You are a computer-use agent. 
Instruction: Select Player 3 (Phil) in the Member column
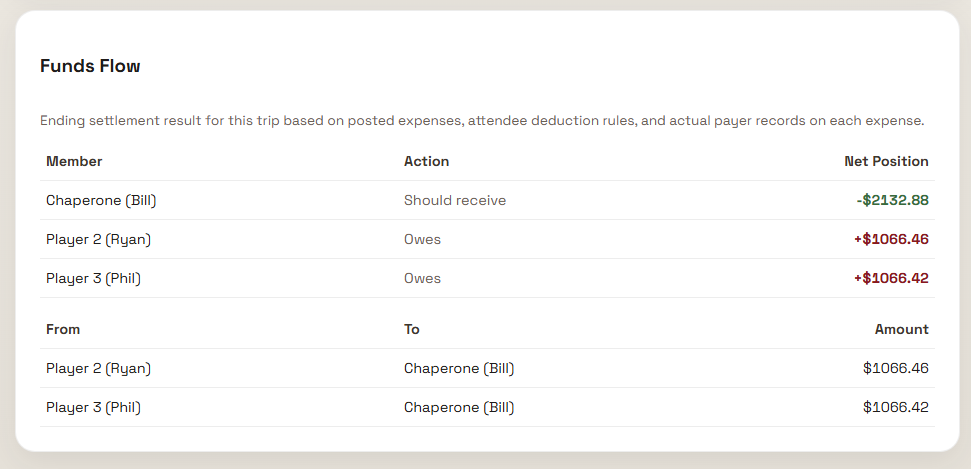click(93, 278)
